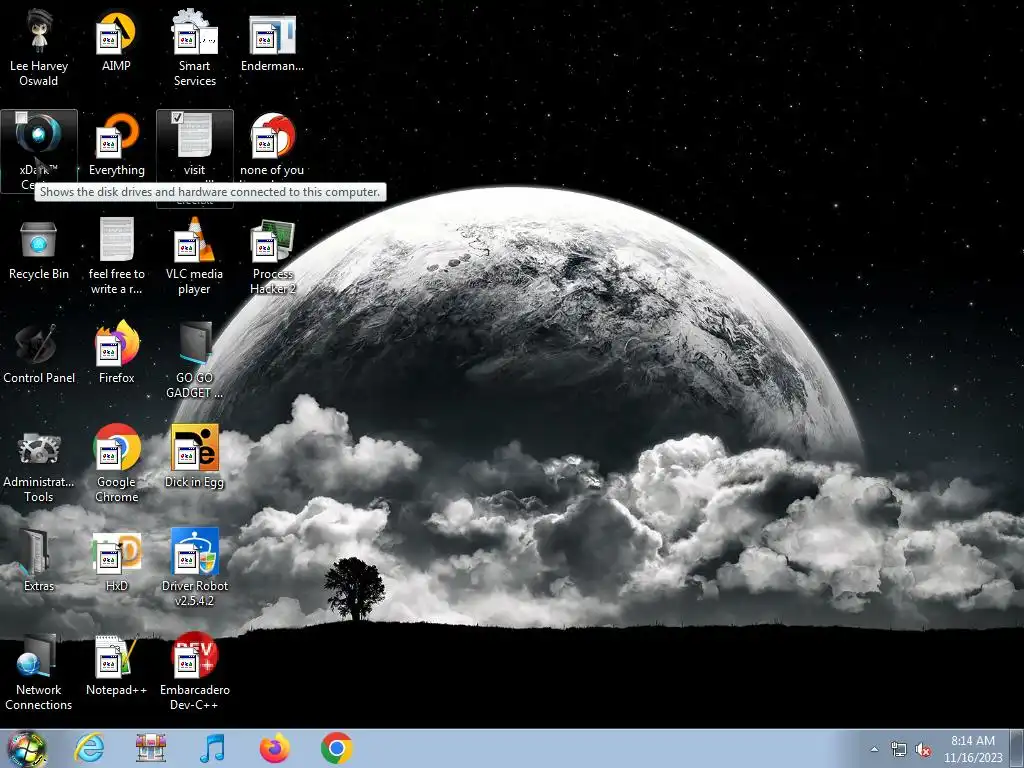Open the Windows Start orb

(x=27, y=749)
